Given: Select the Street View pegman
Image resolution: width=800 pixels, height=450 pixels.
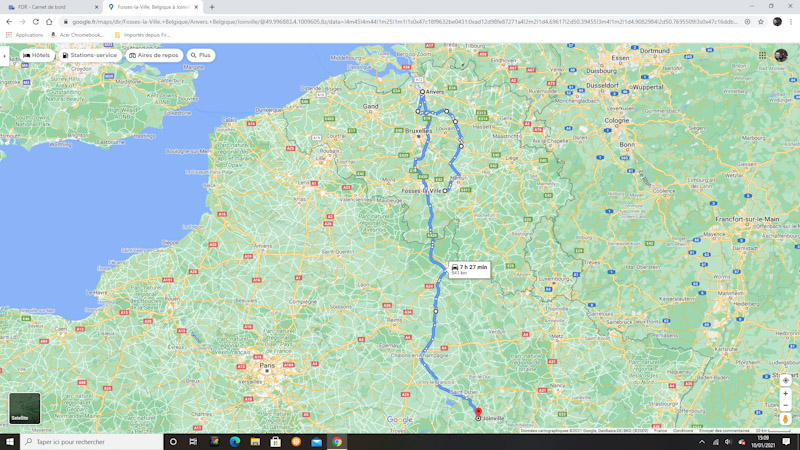Looking at the screenshot, I should pos(785,419).
